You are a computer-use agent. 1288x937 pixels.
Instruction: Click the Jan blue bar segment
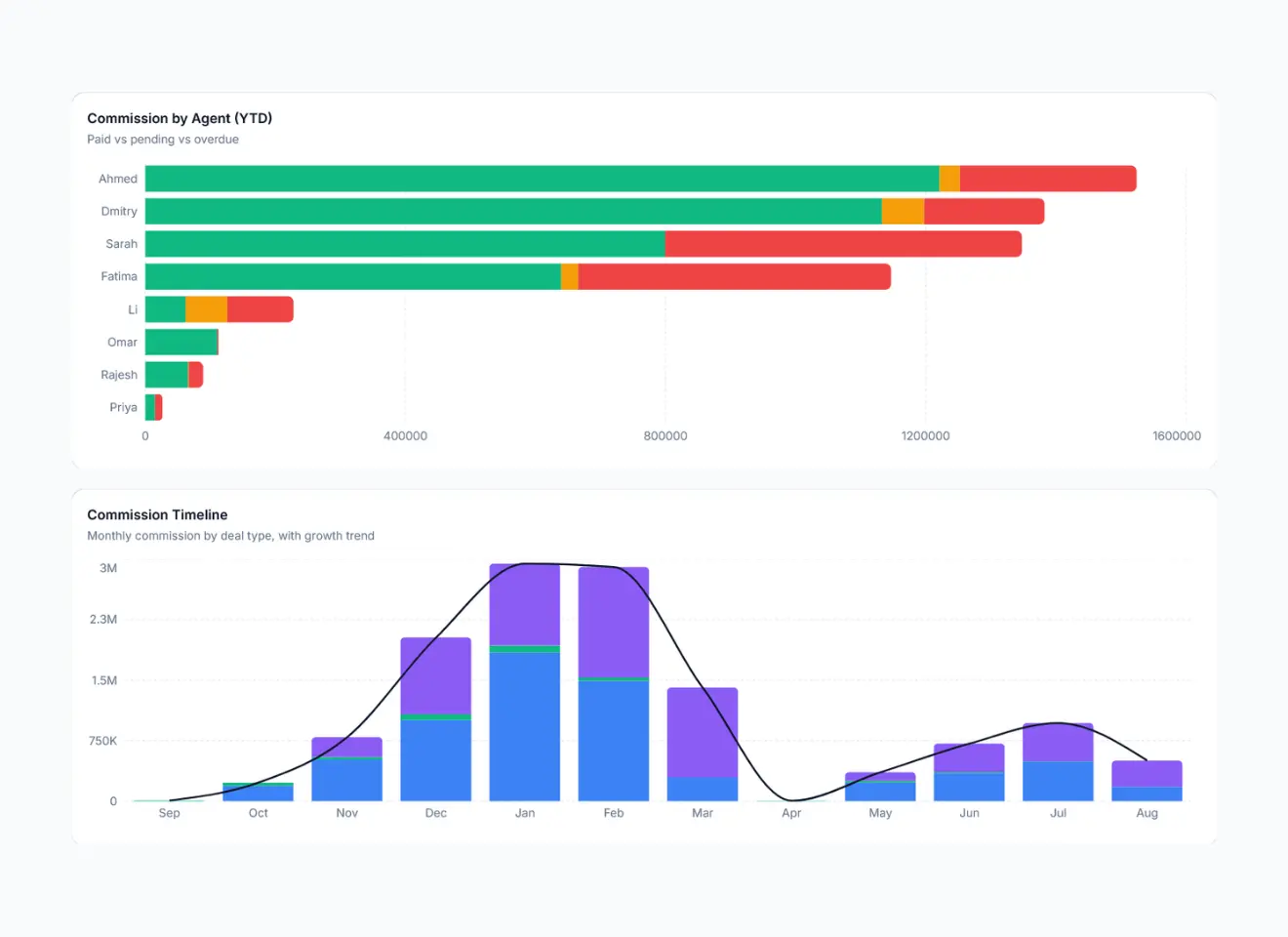coord(525,726)
